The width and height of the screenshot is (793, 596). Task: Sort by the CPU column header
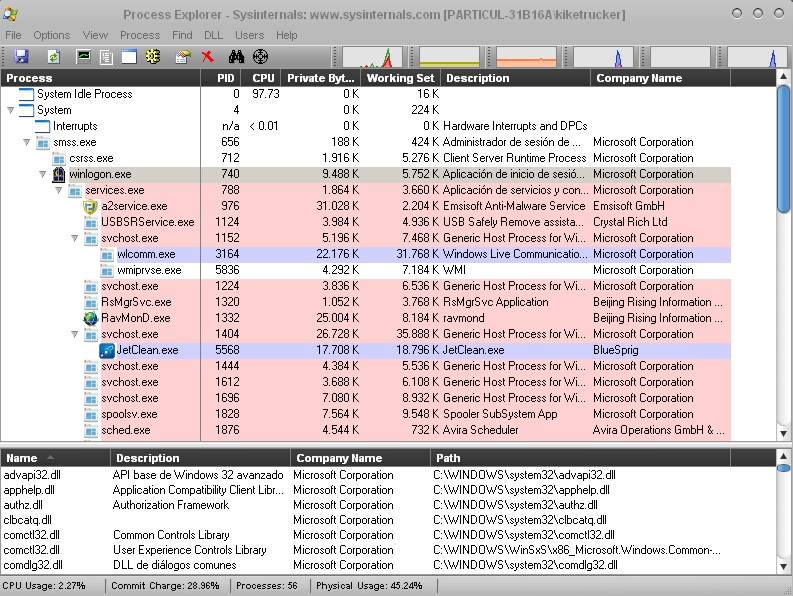[x=261, y=78]
